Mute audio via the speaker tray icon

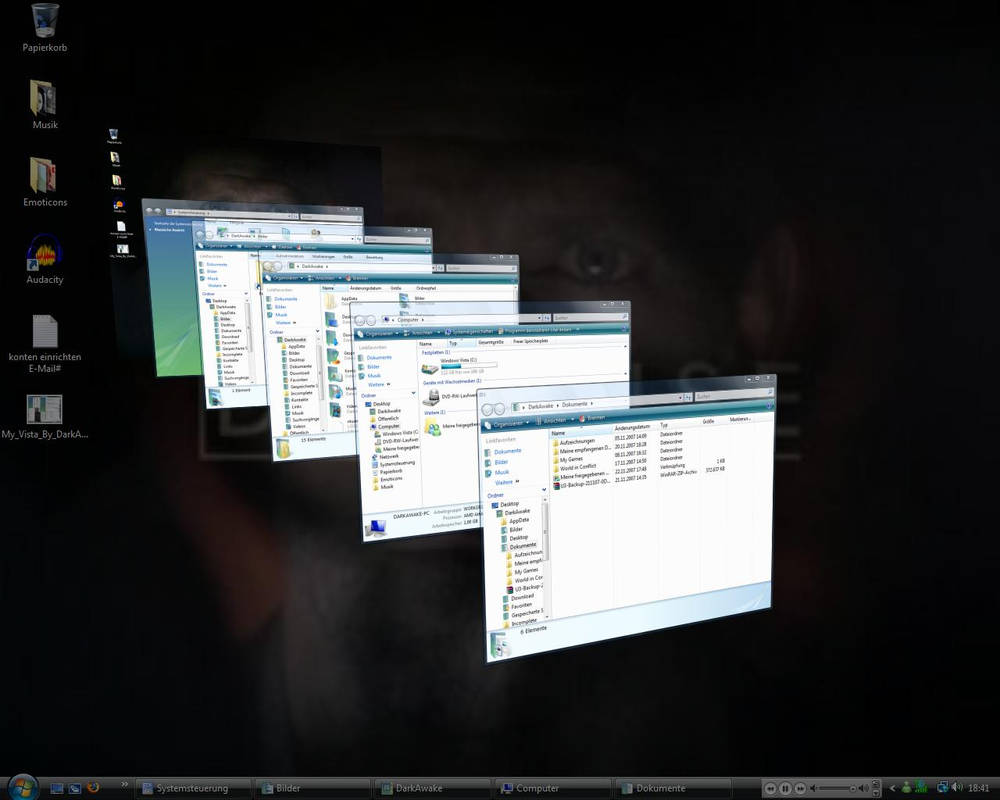click(956, 787)
